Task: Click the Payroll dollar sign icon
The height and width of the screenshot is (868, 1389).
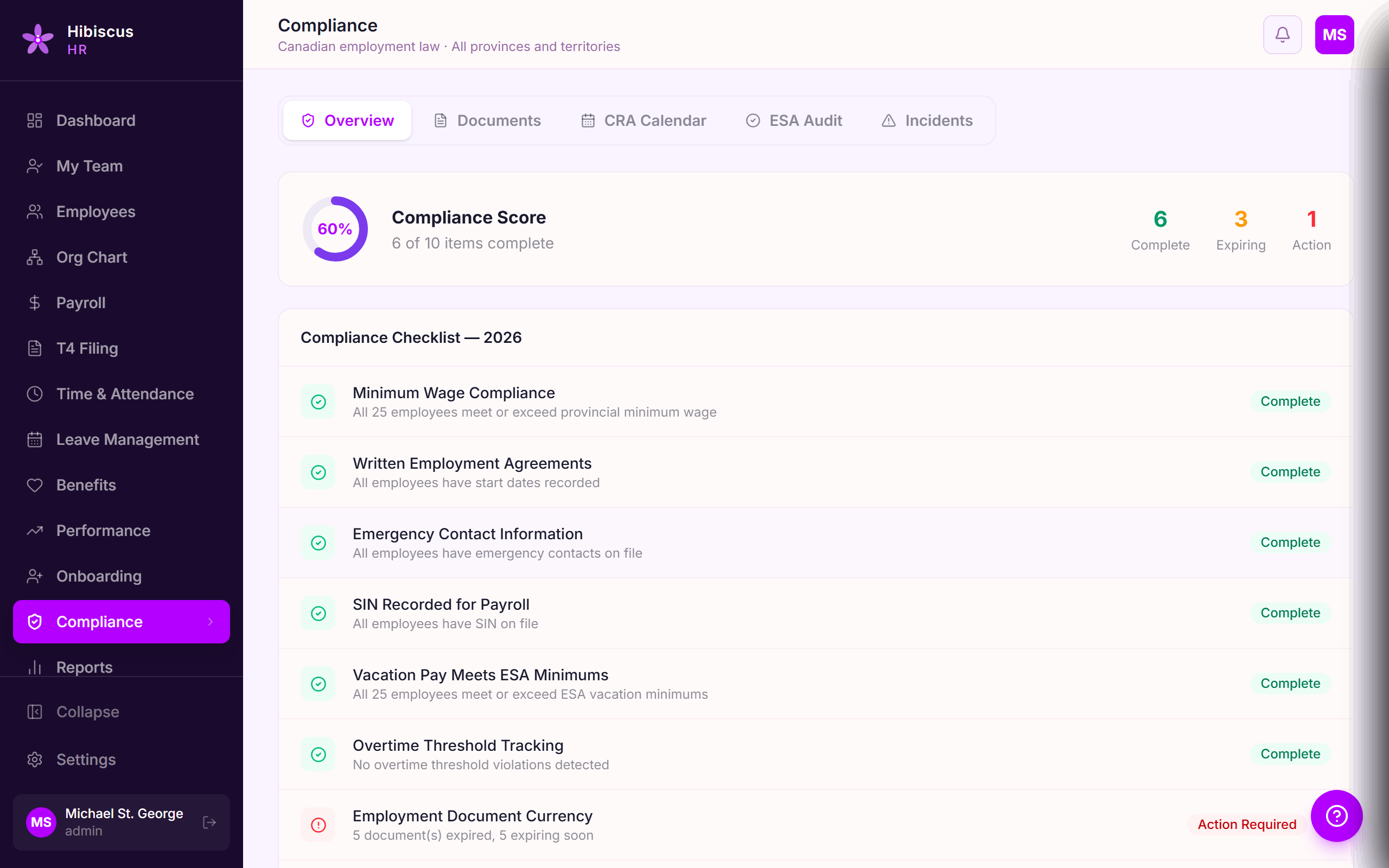Action: (x=34, y=303)
